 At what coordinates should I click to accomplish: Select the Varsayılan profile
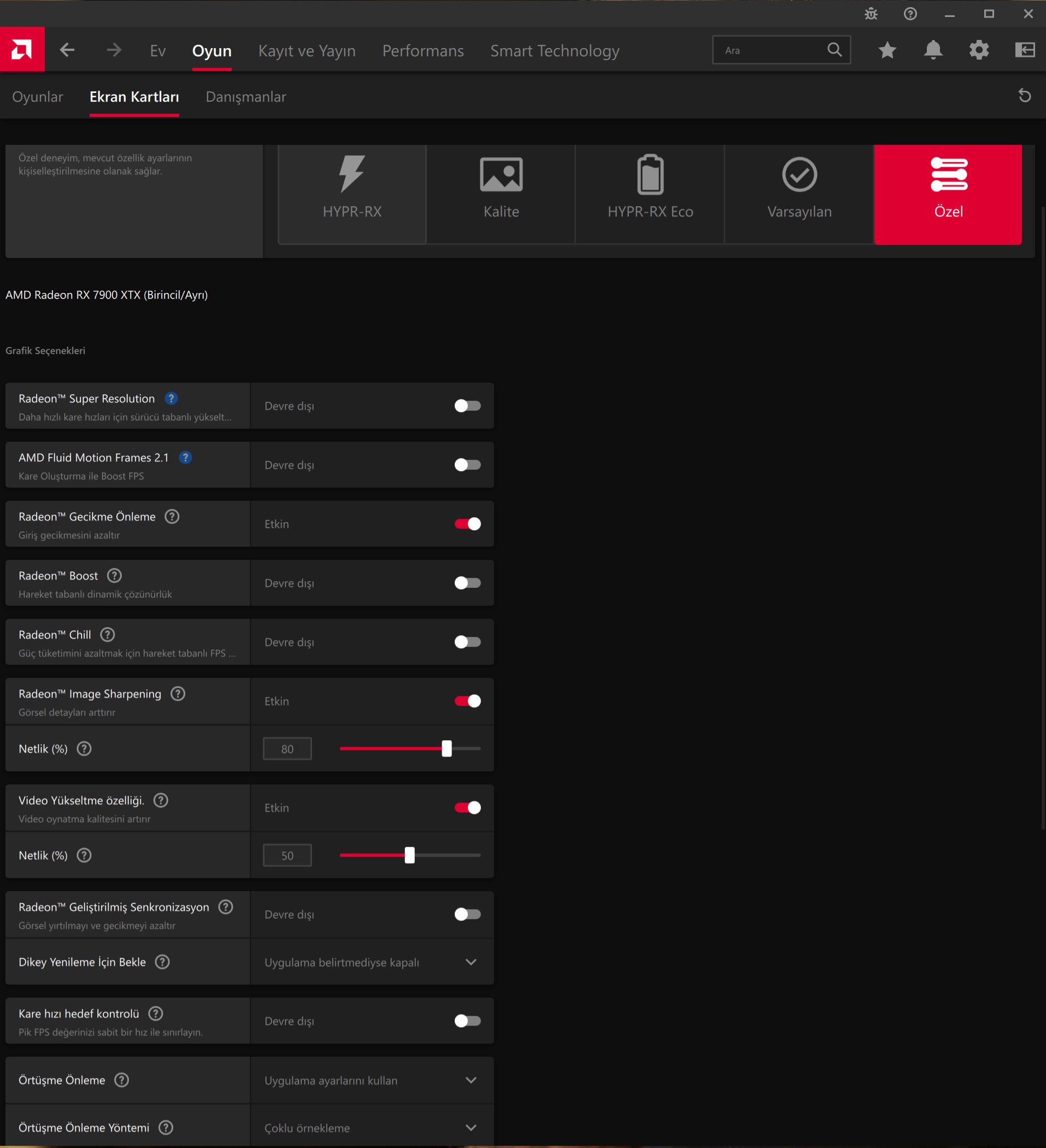click(x=800, y=194)
